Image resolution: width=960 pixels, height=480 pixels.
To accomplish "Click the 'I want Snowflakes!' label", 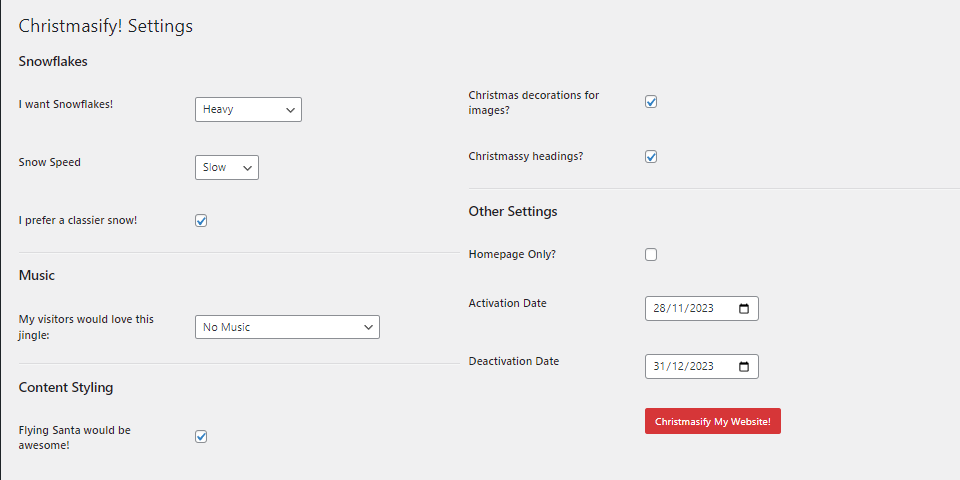I will (x=66, y=104).
